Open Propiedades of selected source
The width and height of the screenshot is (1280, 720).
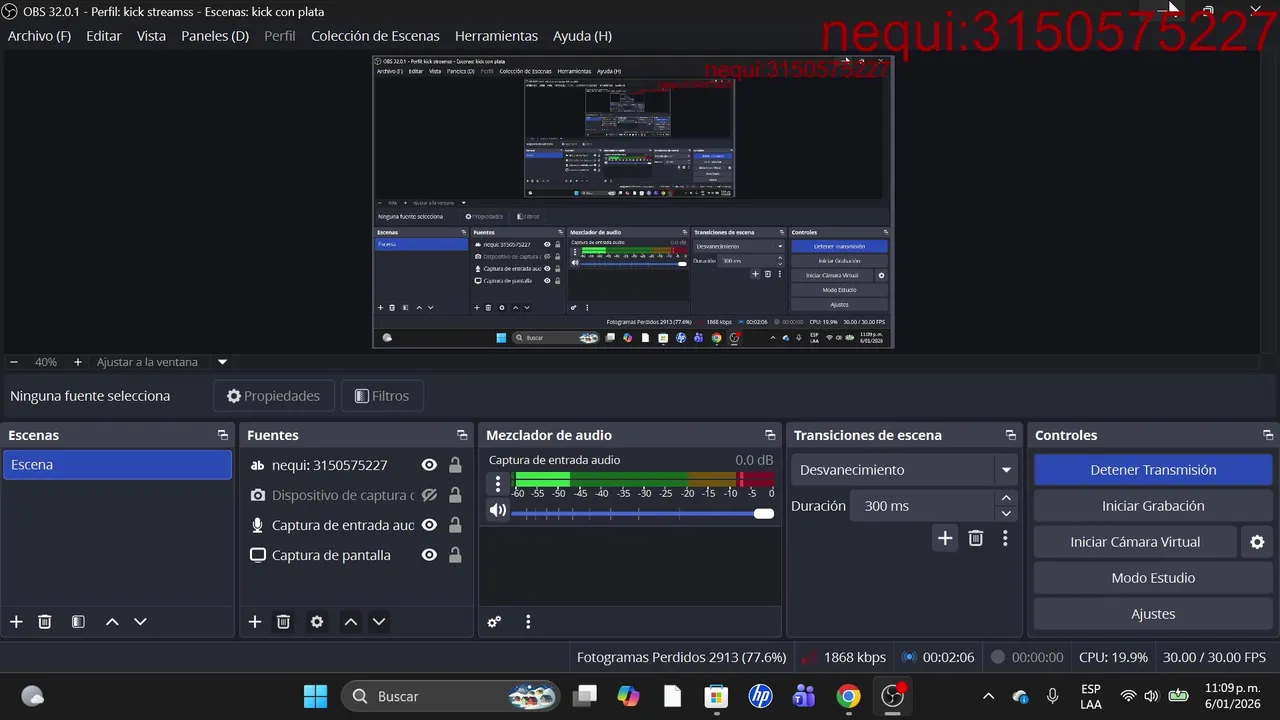point(273,396)
